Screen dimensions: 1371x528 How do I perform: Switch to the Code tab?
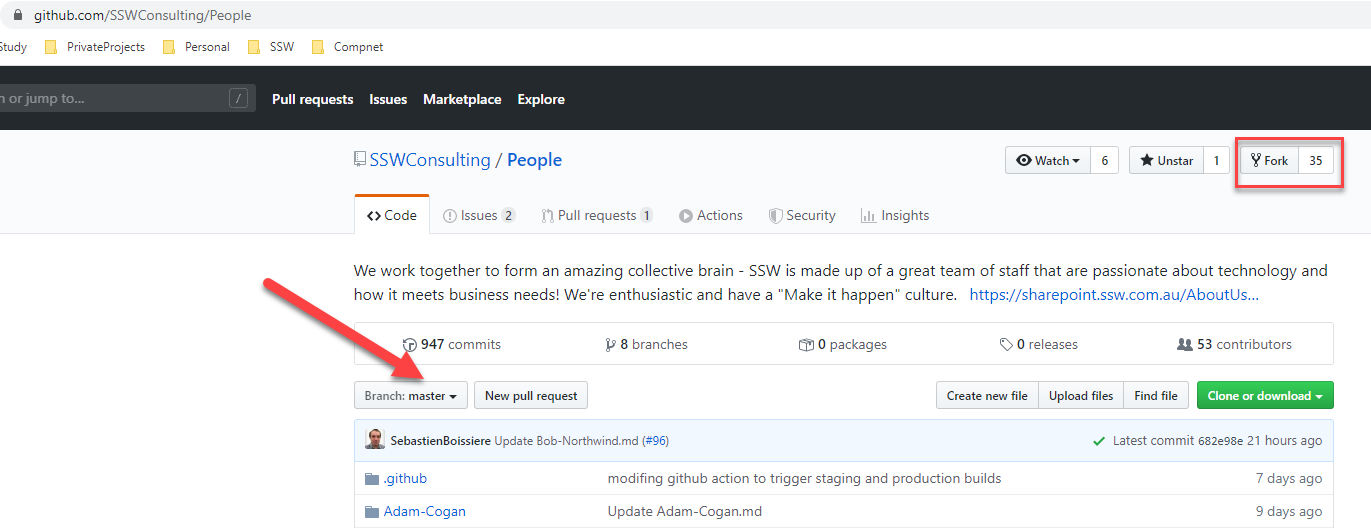point(392,215)
